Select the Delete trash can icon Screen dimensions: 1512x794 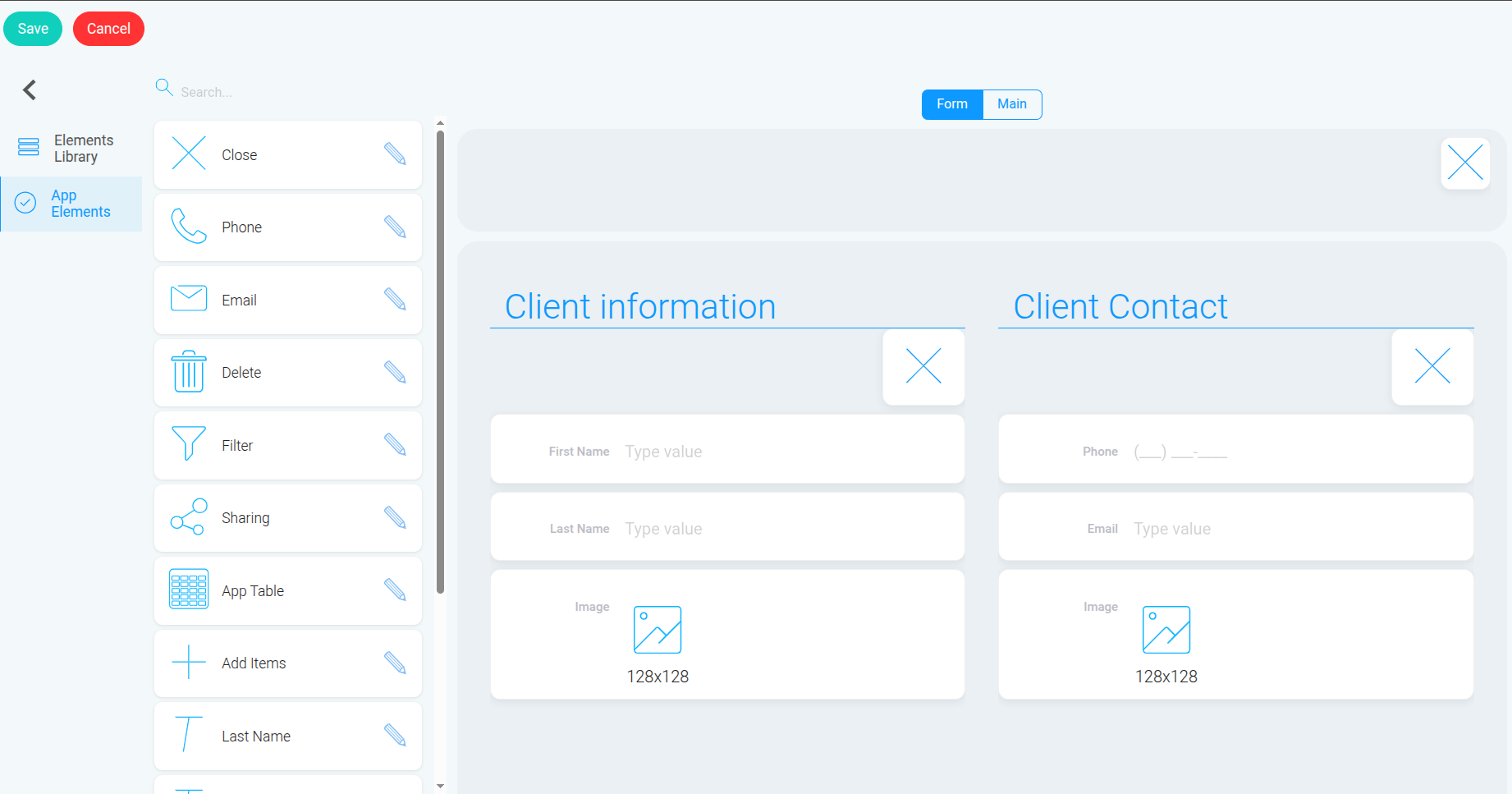pos(189,371)
